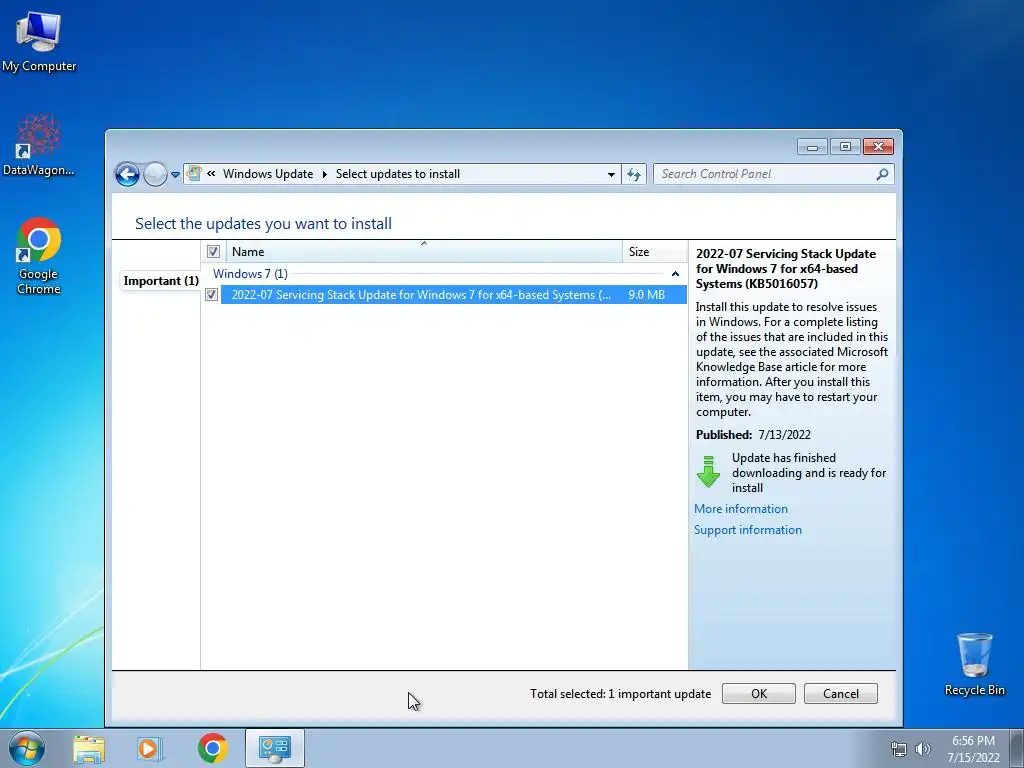Close the Windows Update window
The width and height of the screenshot is (1024, 768).
coord(878,147)
